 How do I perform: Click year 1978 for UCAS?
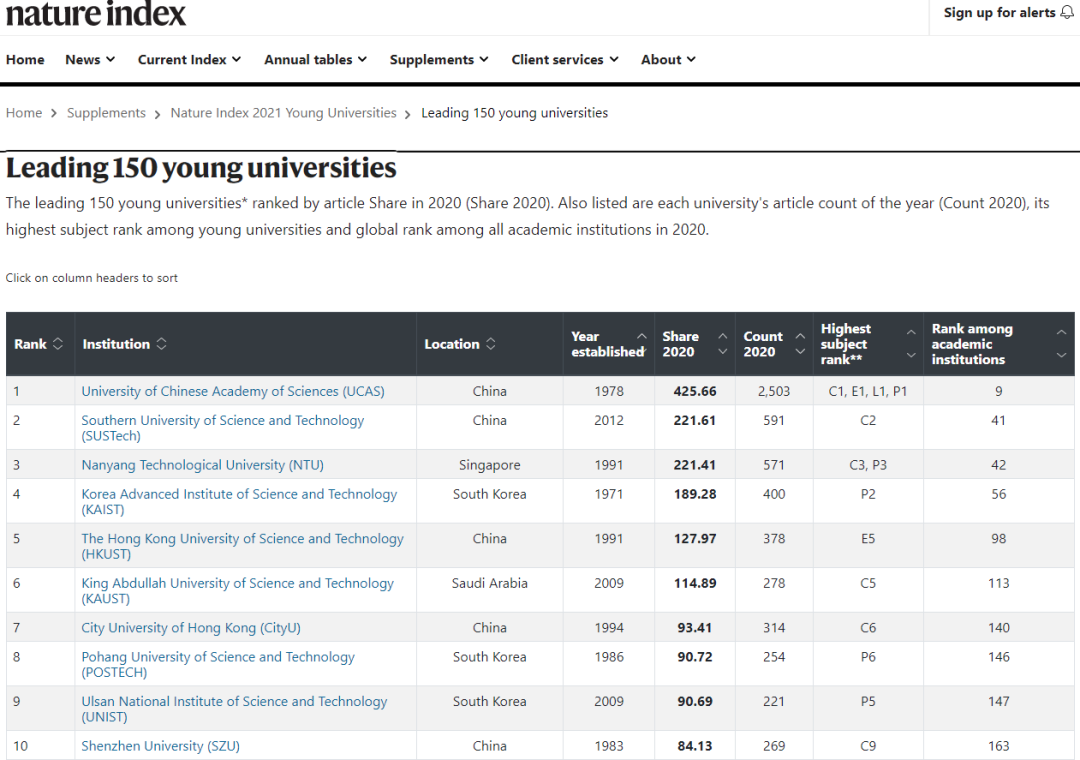pos(609,391)
